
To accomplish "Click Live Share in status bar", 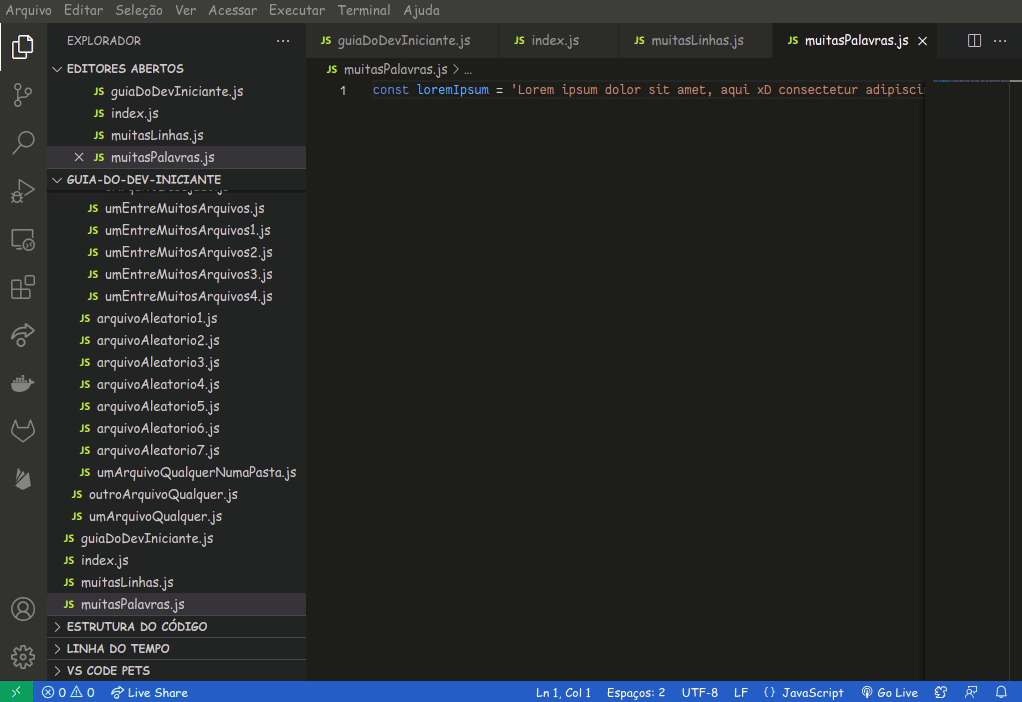I will (x=149, y=692).
